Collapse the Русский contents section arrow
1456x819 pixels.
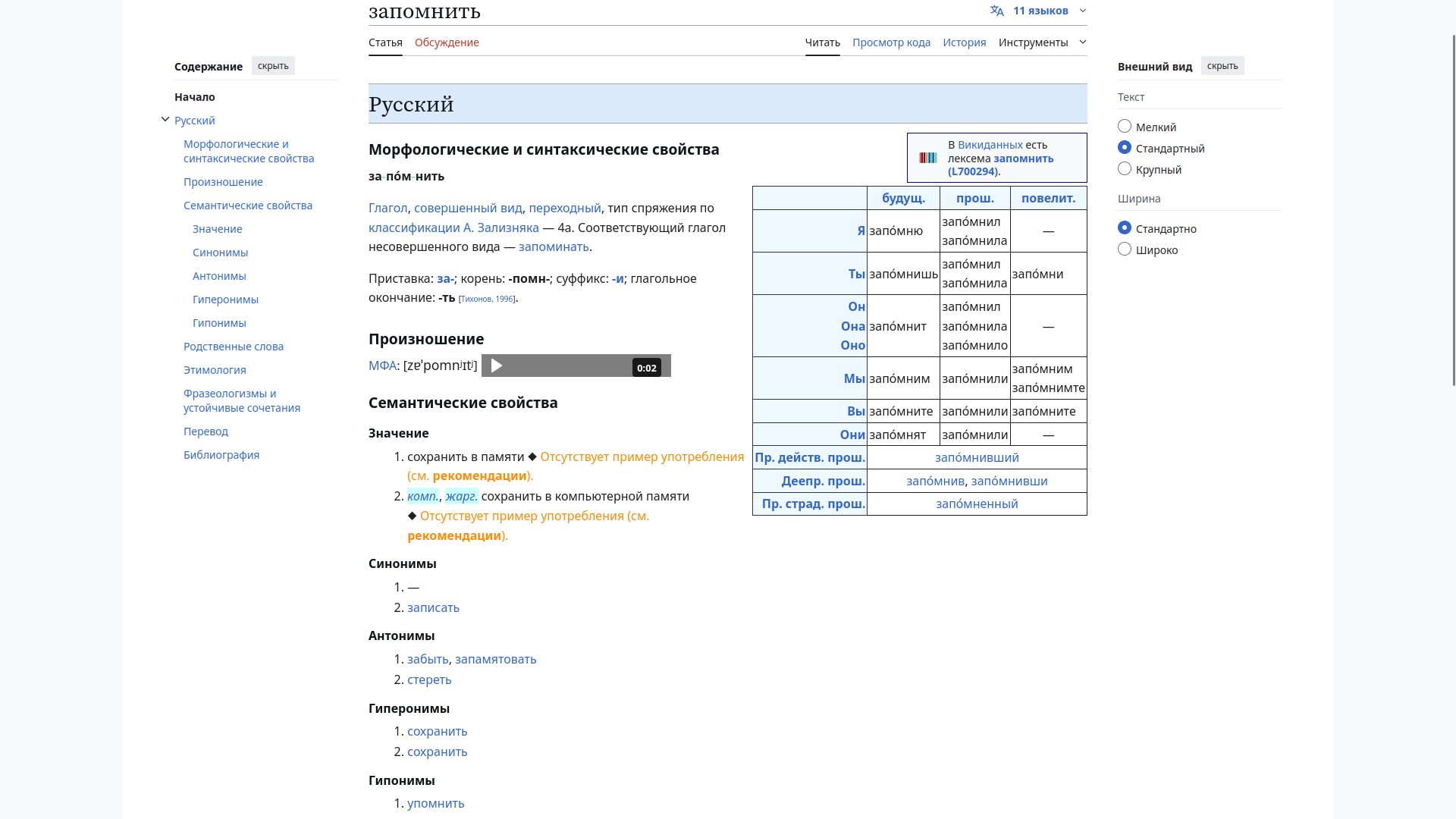tap(165, 120)
